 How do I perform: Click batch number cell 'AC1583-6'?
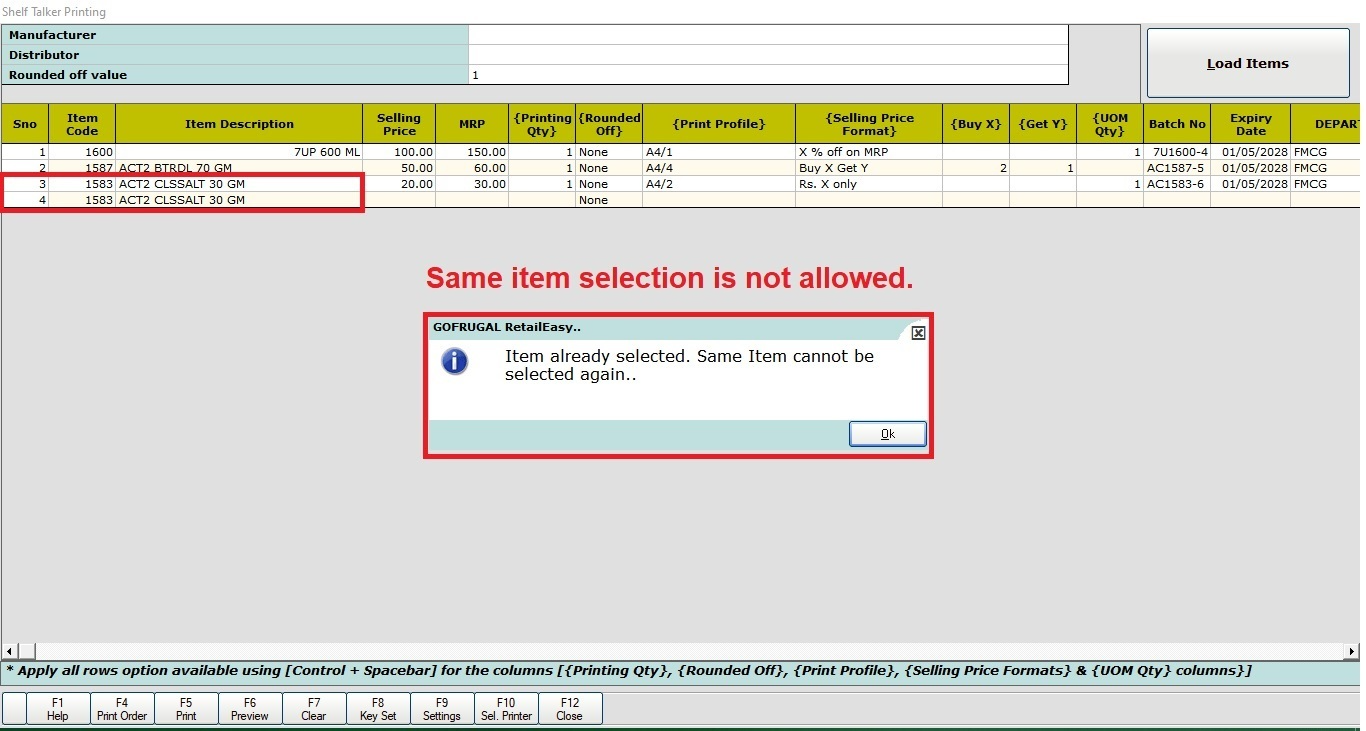(x=1177, y=184)
